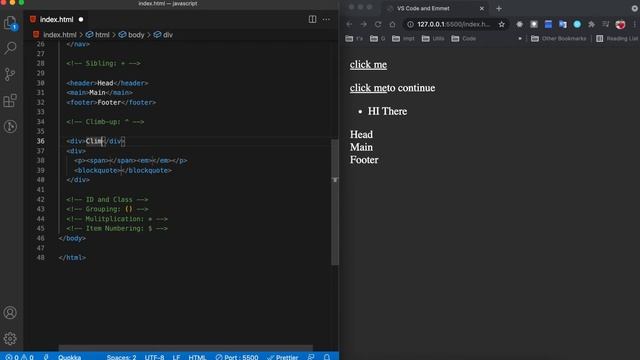This screenshot has height=360, width=640.
Task: Open the media control playlist icon
Action: pyautogui.click(x=606, y=24)
